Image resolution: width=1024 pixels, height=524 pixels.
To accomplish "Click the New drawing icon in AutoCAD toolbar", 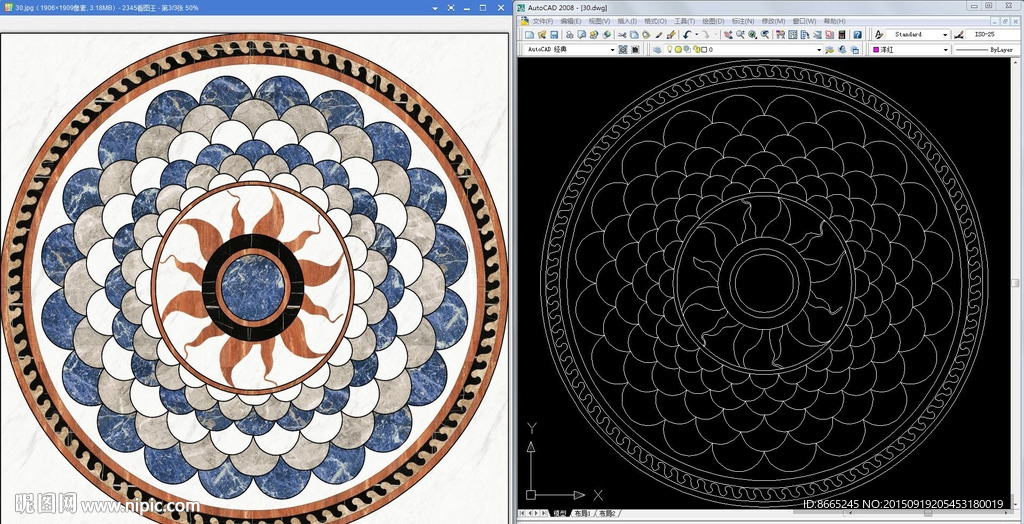I will [528, 35].
